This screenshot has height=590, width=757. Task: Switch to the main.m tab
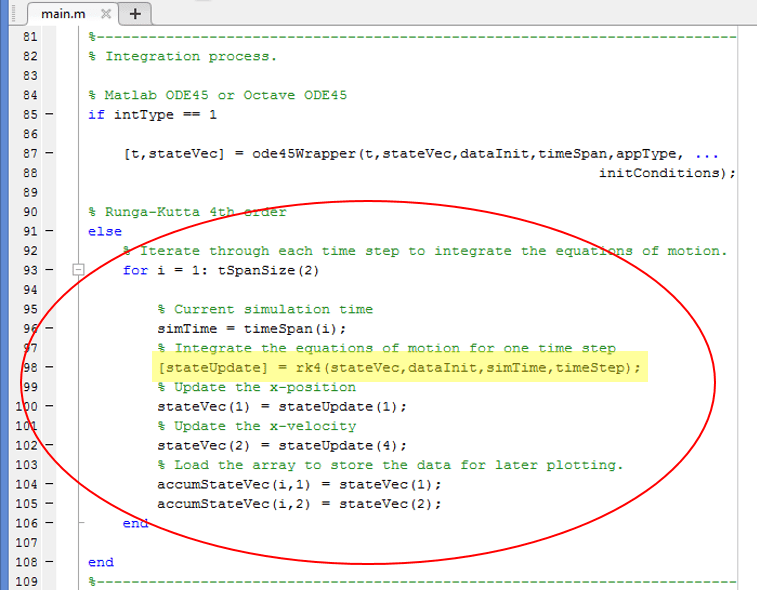point(62,13)
